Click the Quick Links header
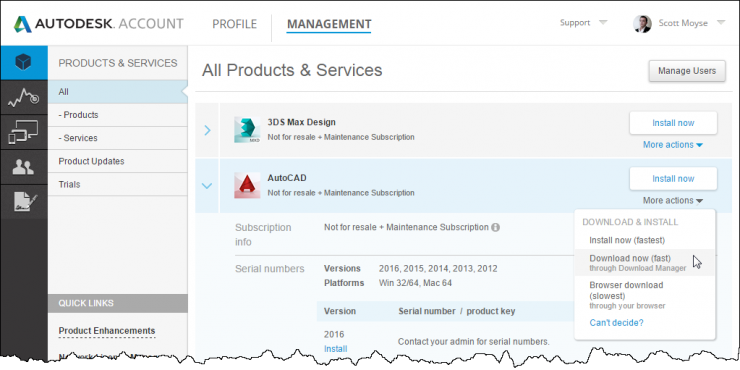740x370 pixels. click(118, 303)
